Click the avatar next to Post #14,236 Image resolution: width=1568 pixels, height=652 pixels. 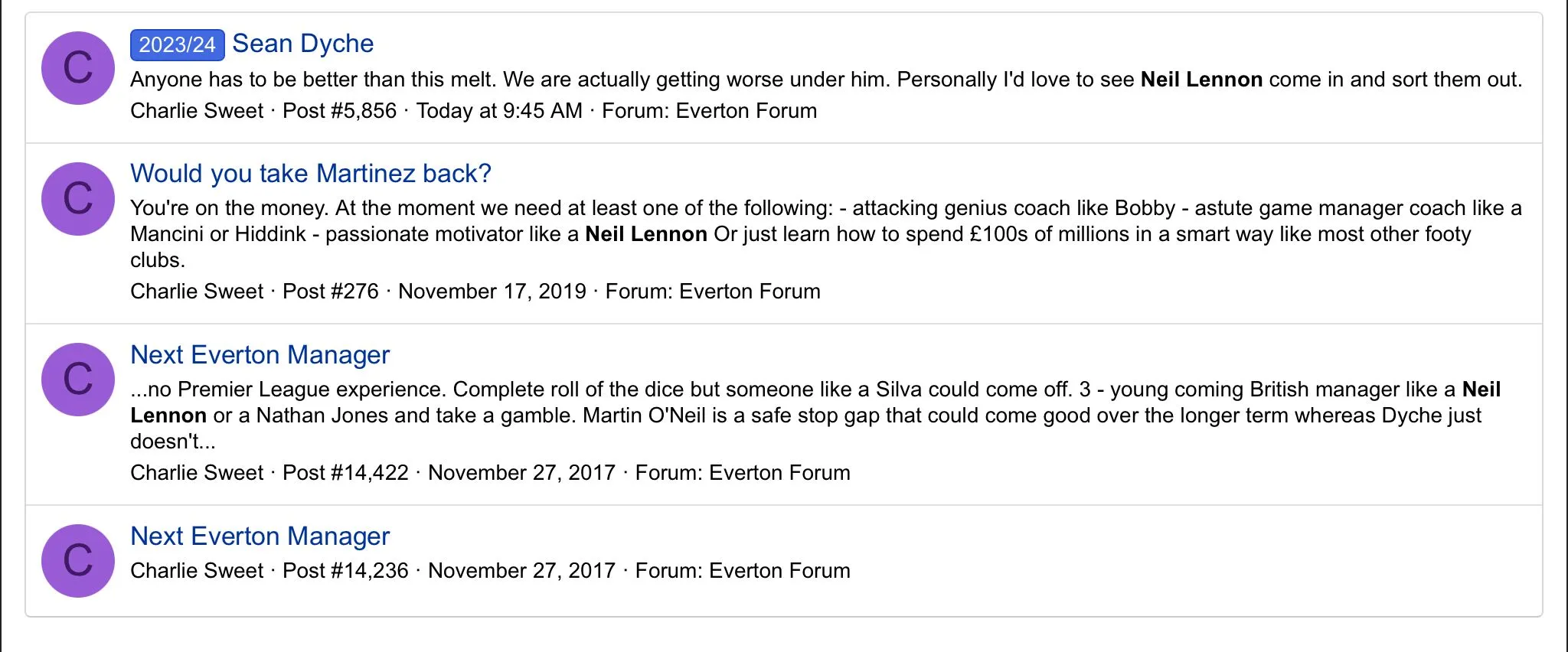[77, 561]
